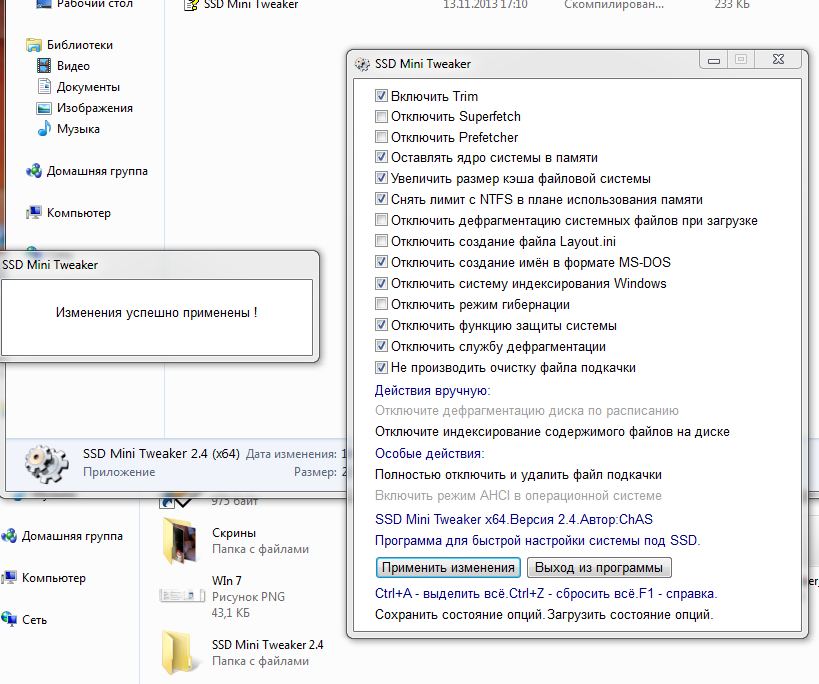819x684 pixels.
Task: Close the SSD Mini Tweaker window
Action: coord(778,60)
